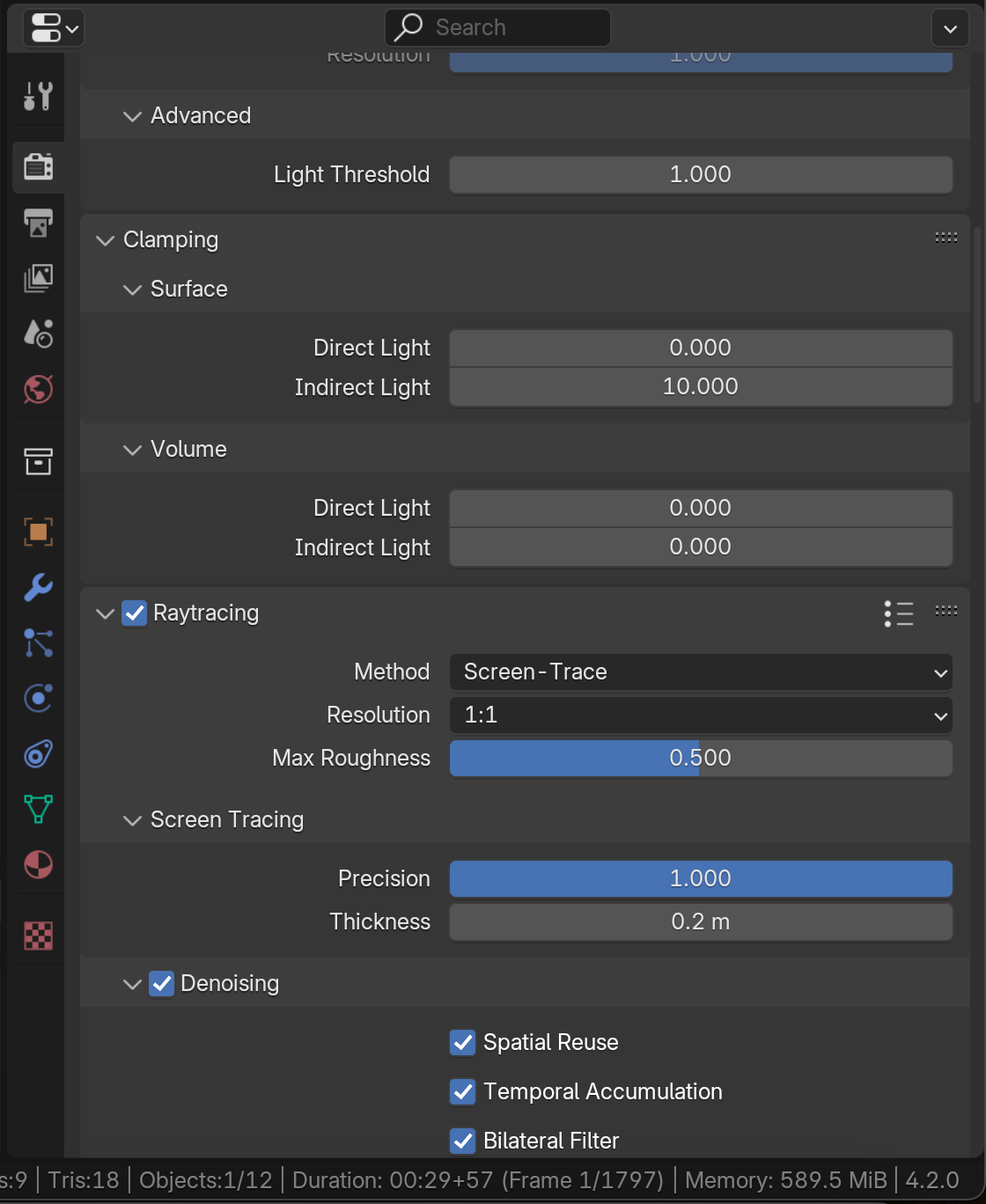
Task: Open Raytracing presets list icon
Action: (x=898, y=613)
